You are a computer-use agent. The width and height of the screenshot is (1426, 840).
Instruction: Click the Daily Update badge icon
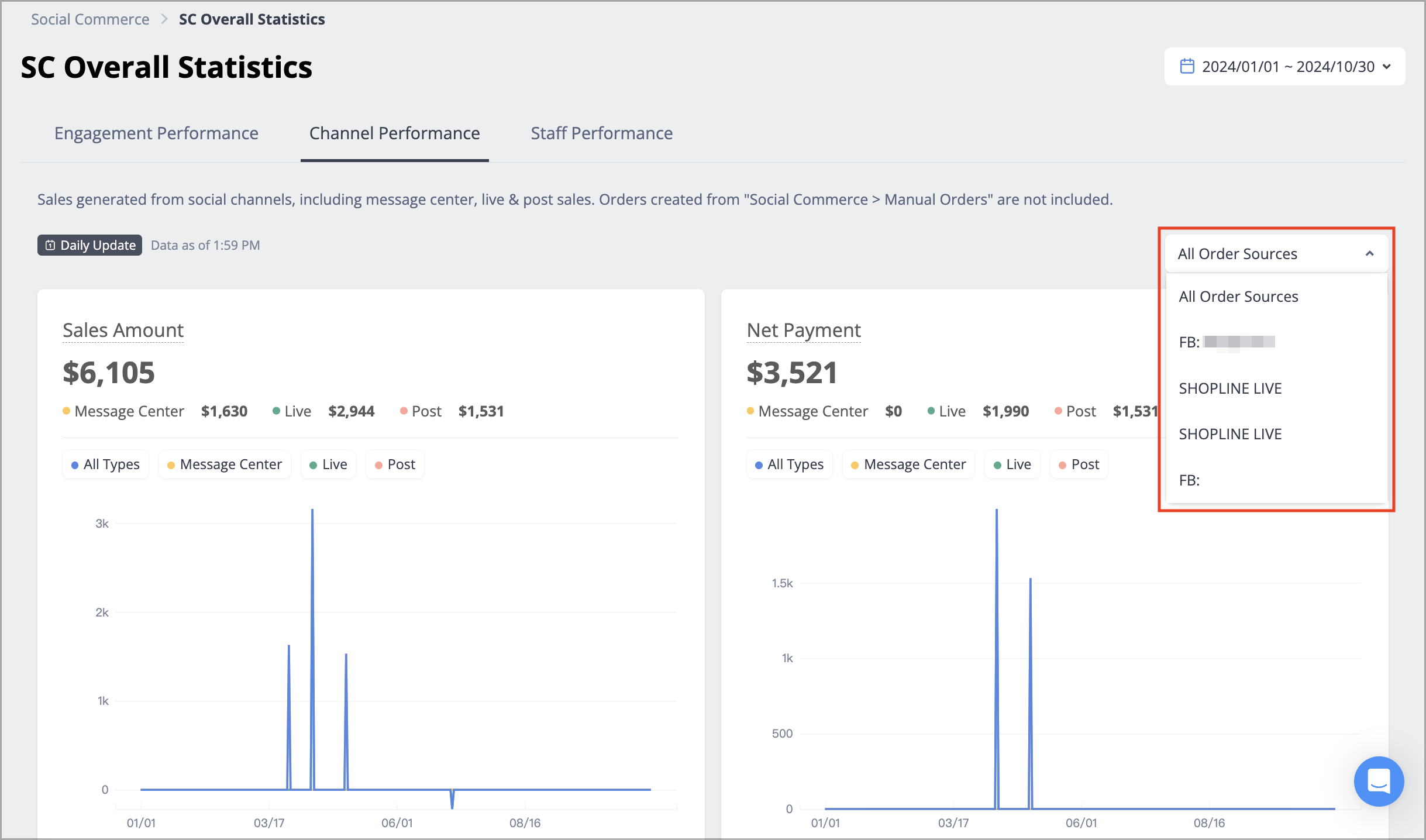50,245
